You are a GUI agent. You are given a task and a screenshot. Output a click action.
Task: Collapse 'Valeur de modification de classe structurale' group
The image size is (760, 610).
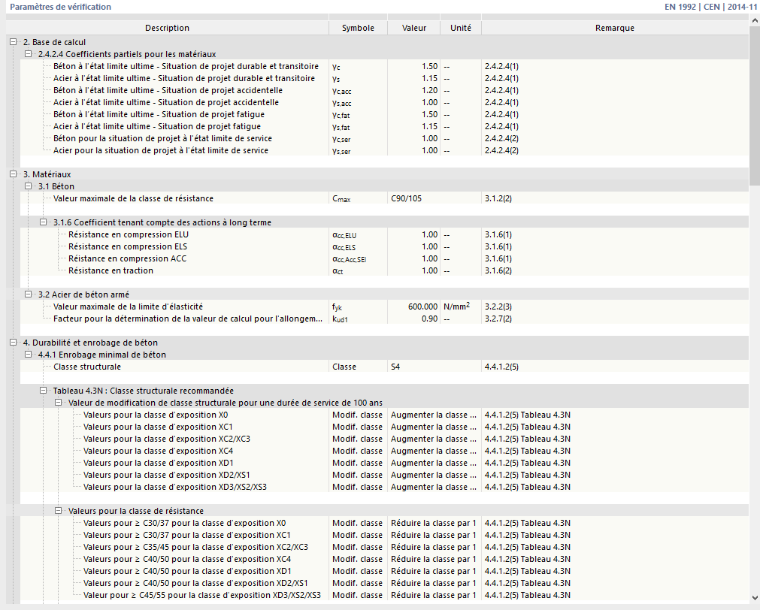click(x=59, y=403)
